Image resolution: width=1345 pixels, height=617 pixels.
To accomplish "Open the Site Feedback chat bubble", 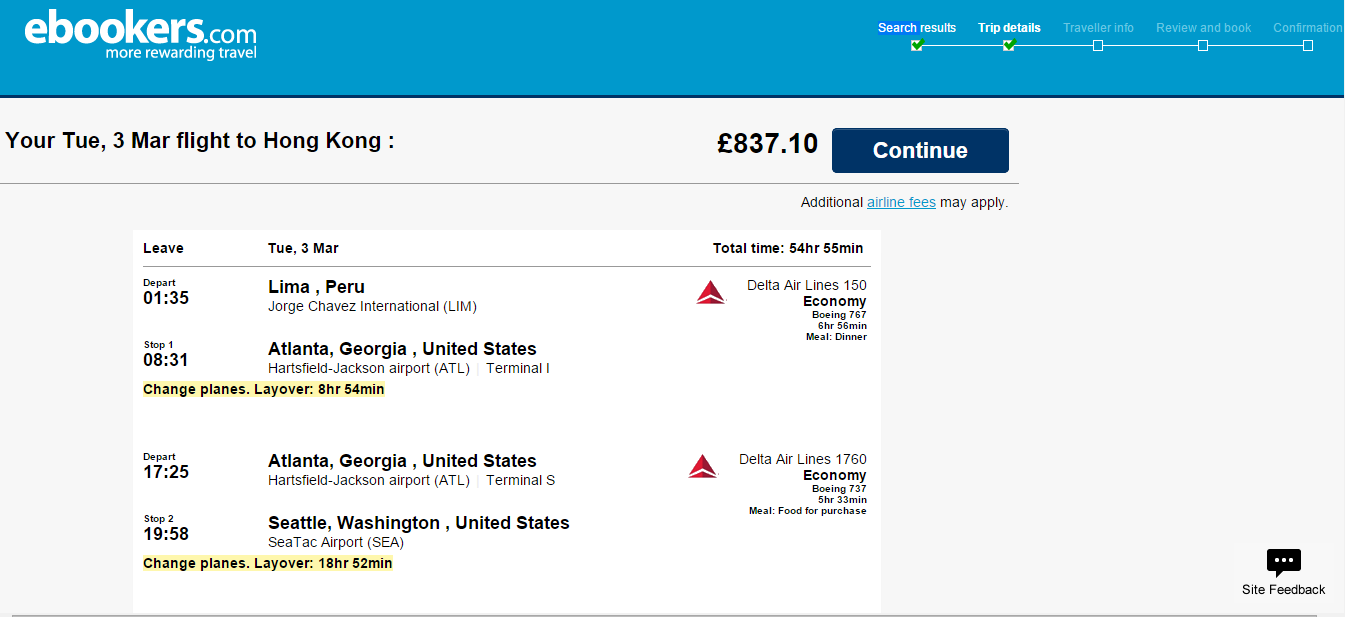I will click(x=1283, y=562).
